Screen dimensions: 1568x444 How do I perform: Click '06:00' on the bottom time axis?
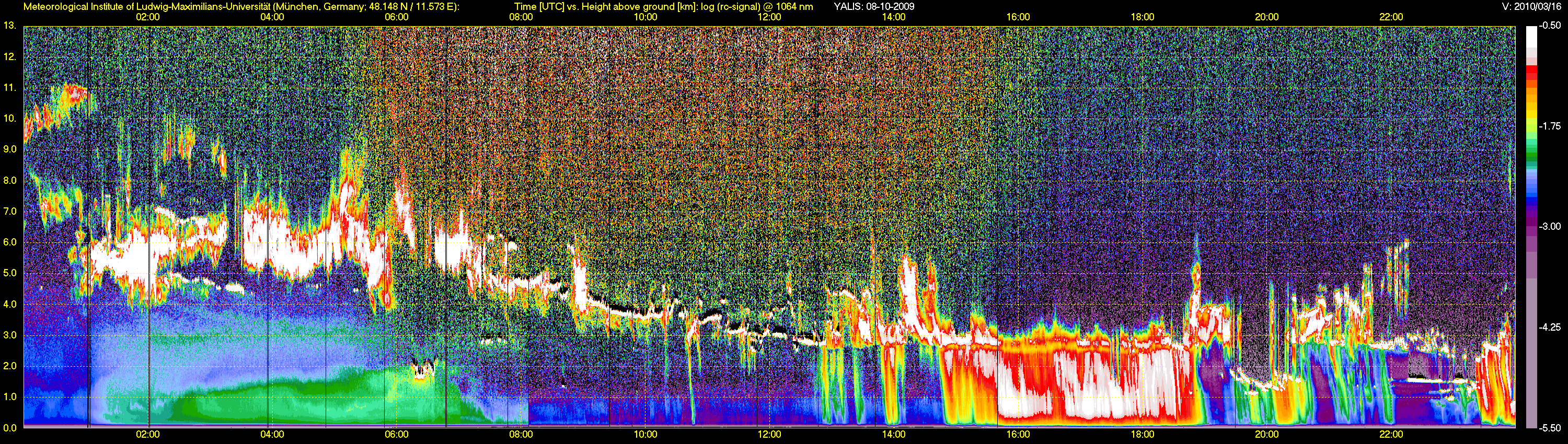[396, 434]
